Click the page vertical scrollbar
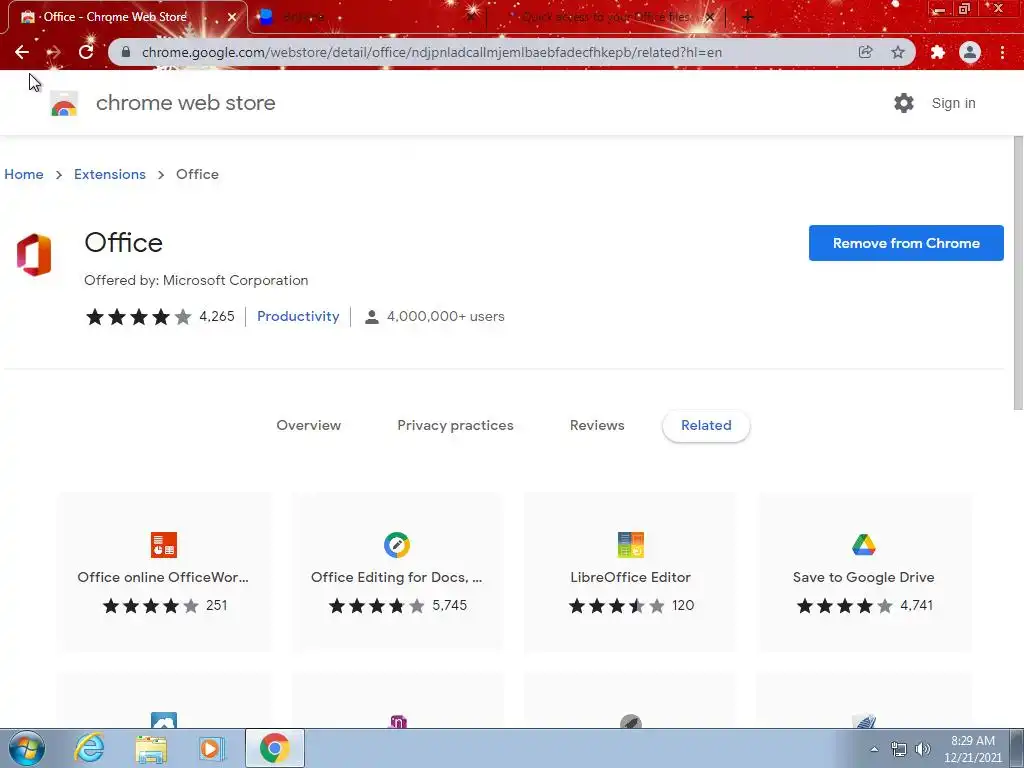 [1018, 273]
